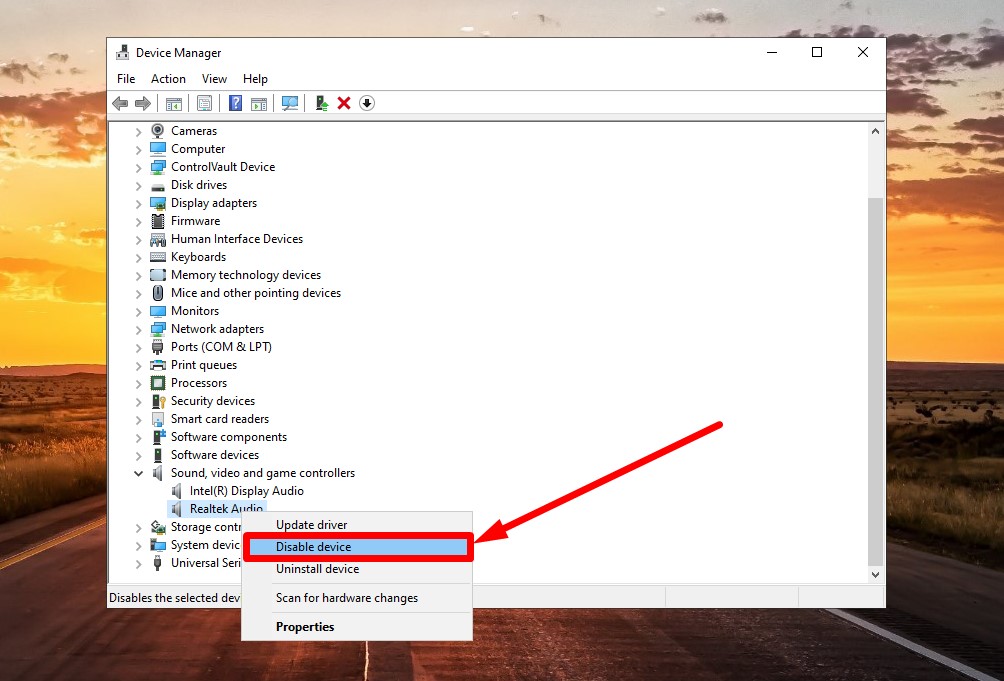Choose Update driver from context menu
Image resolution: width=1004 pixels, height=681 pixels.
(x=357, y=525)
